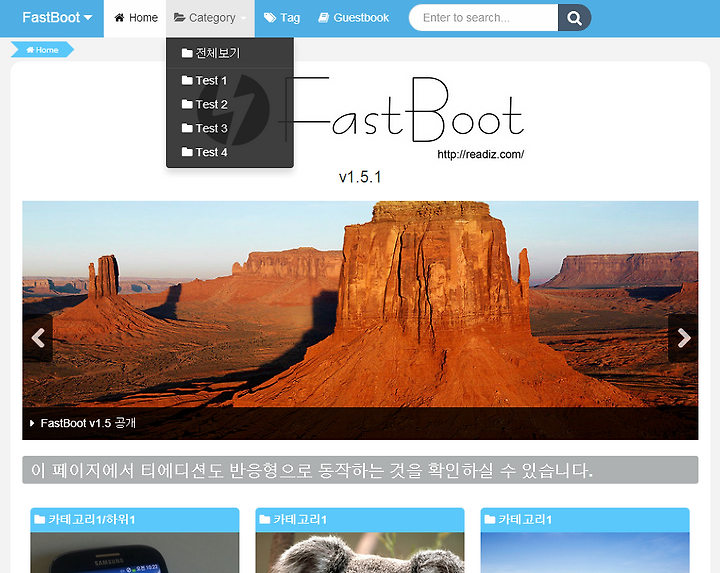Click the Samsung phone thumbnail
This screenshot has width=720, height=573.
135,553
